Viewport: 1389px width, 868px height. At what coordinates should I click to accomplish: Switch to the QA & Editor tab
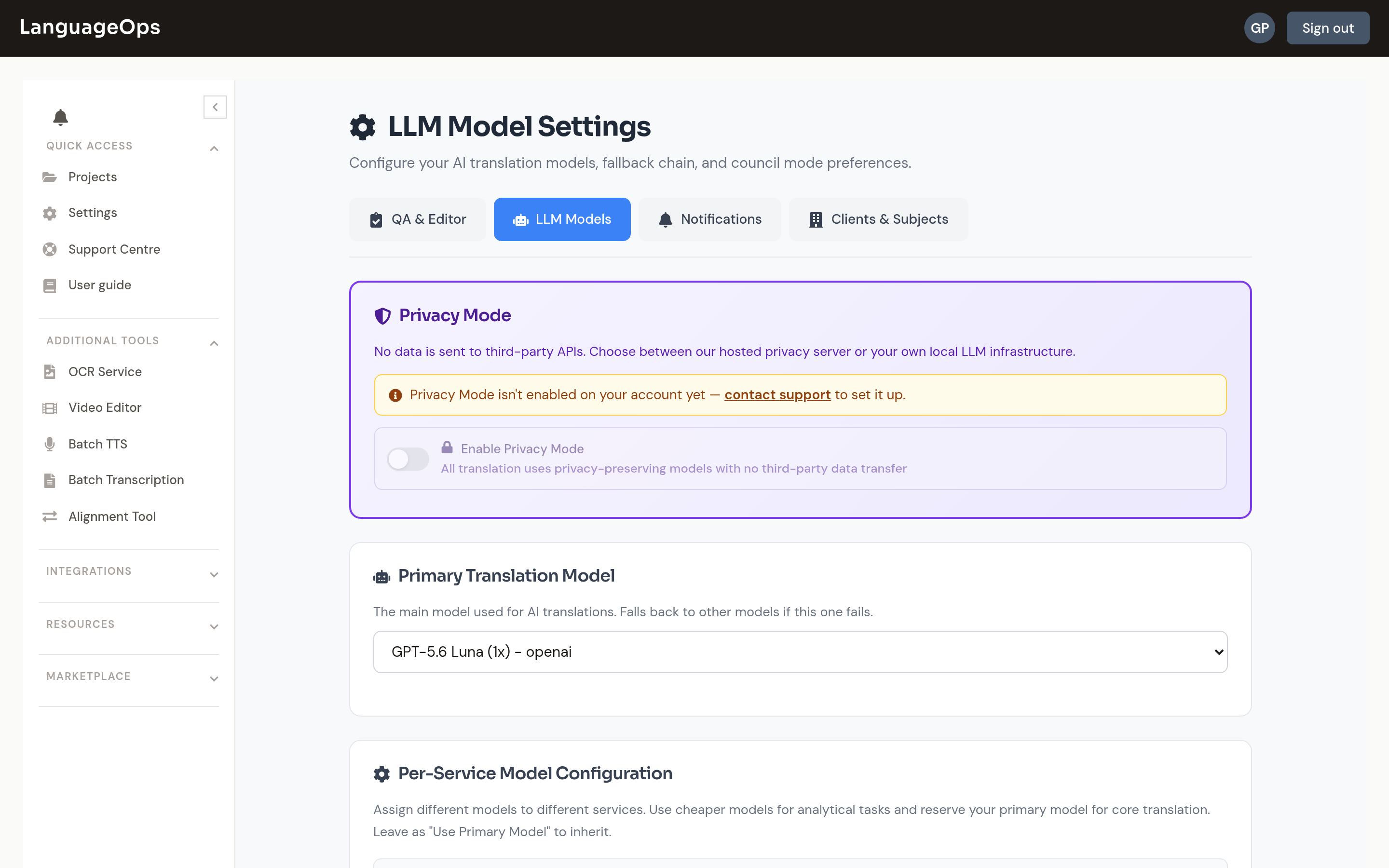pyautogui.click(x=417, y=219)
